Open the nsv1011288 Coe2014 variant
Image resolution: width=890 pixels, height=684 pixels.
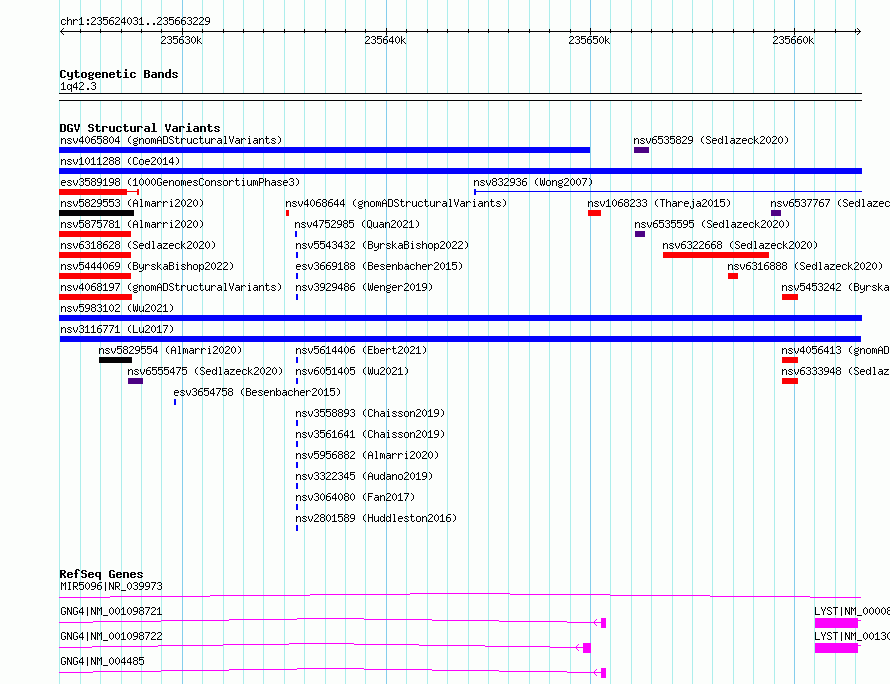[120, 161]
